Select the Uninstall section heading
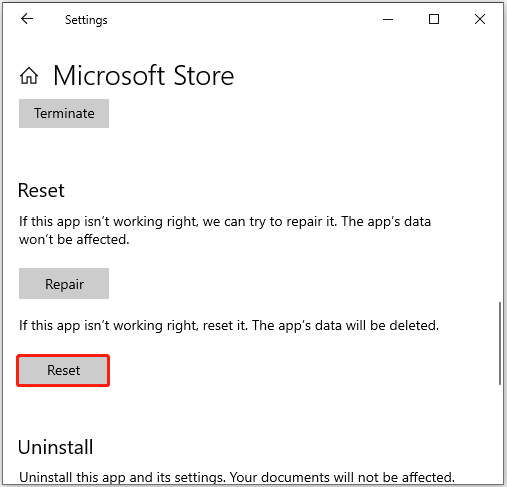 click(x=56, y=447)
